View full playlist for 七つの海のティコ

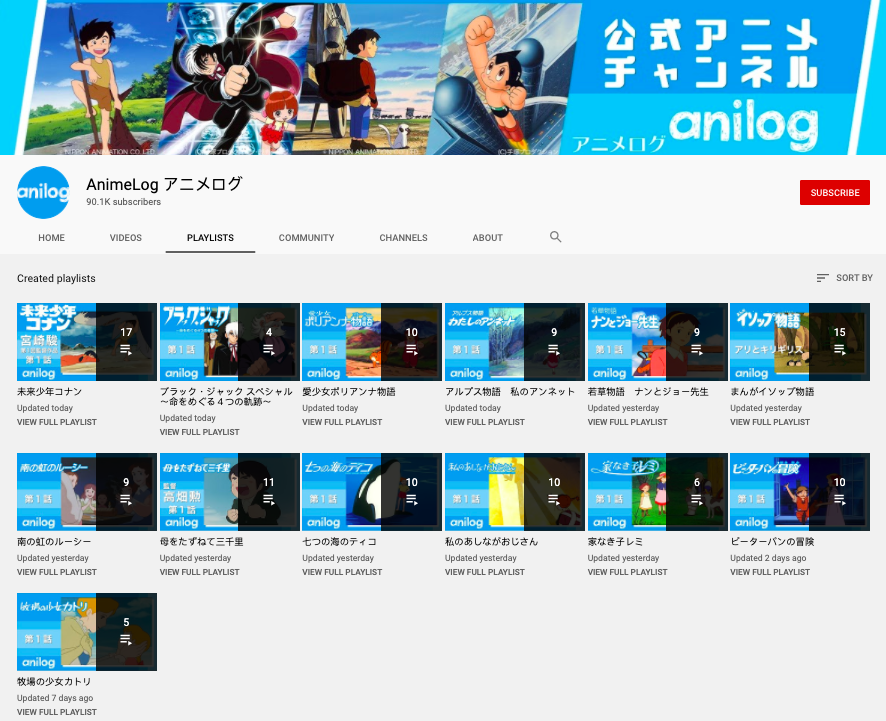pos(342,572)
